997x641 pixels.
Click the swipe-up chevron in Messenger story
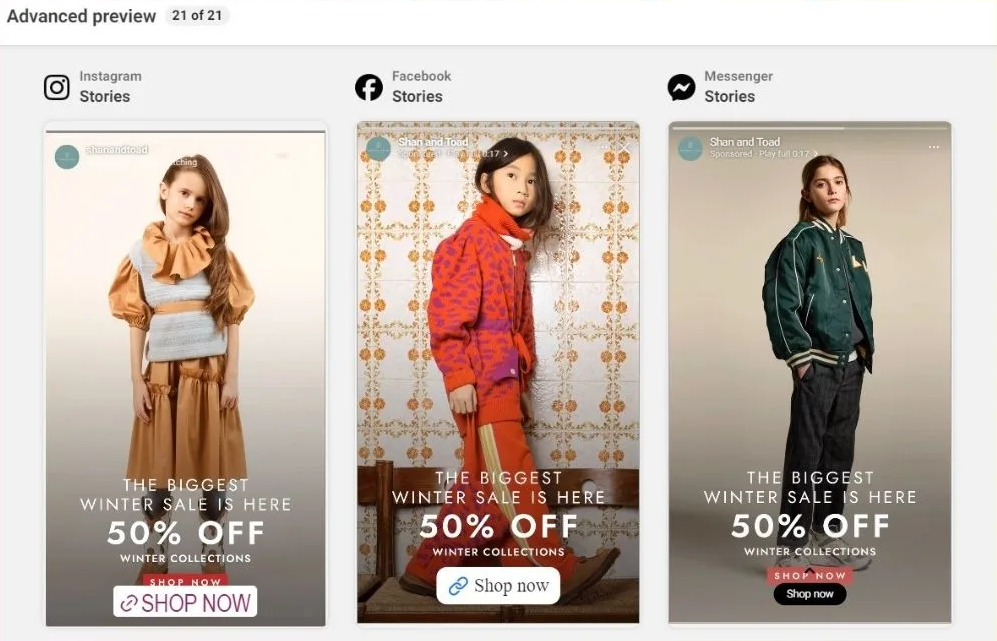[x=810, y=571]
